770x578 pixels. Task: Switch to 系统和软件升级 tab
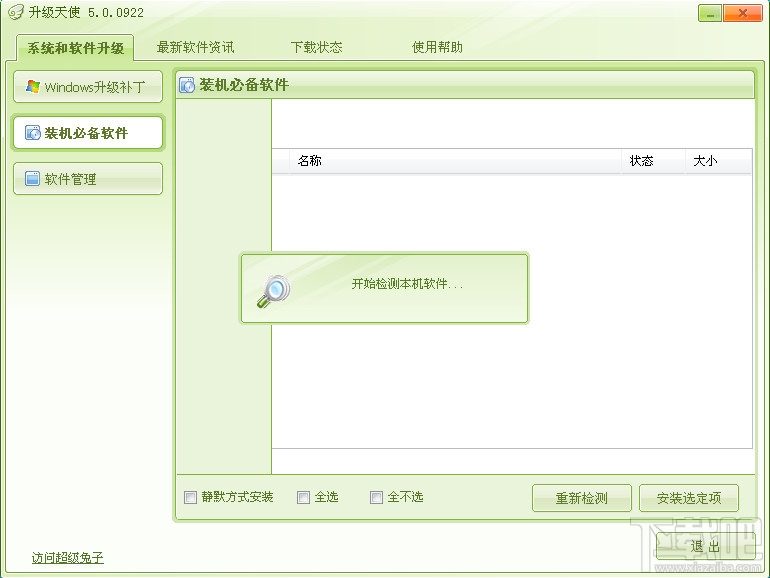click(75, 48)
